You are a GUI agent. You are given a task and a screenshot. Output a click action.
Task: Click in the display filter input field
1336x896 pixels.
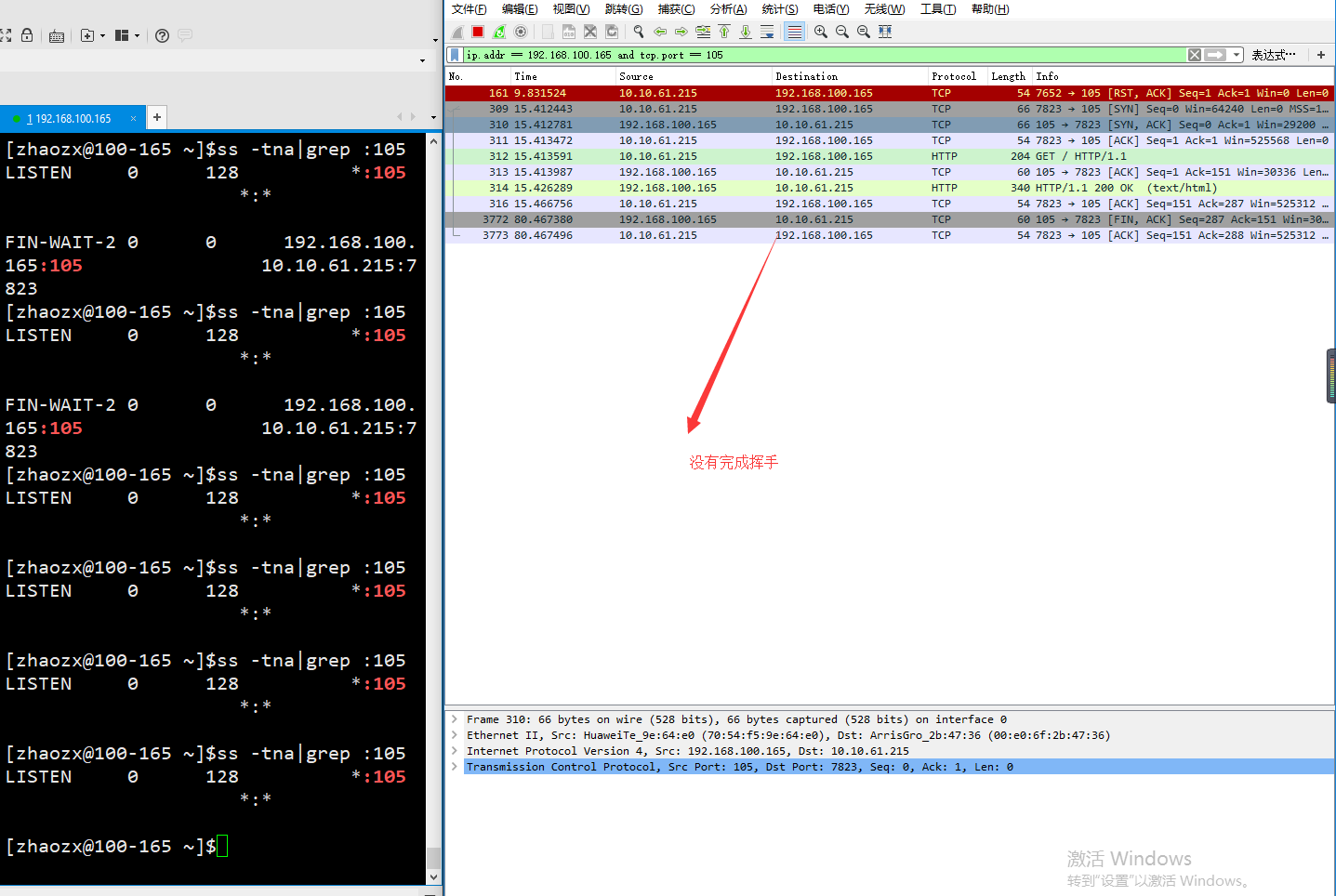(825, 55)
